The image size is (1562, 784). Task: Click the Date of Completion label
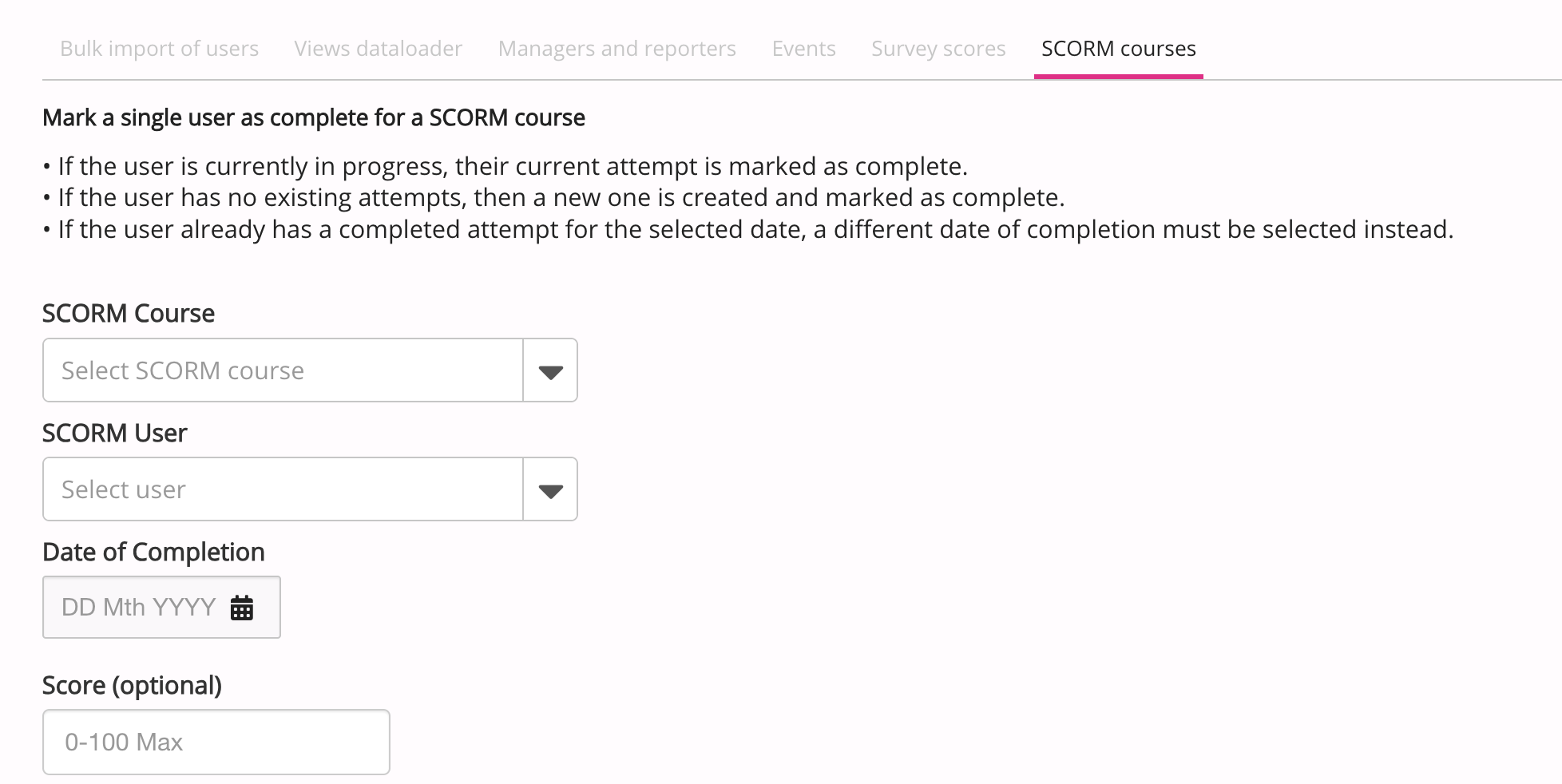153,552
